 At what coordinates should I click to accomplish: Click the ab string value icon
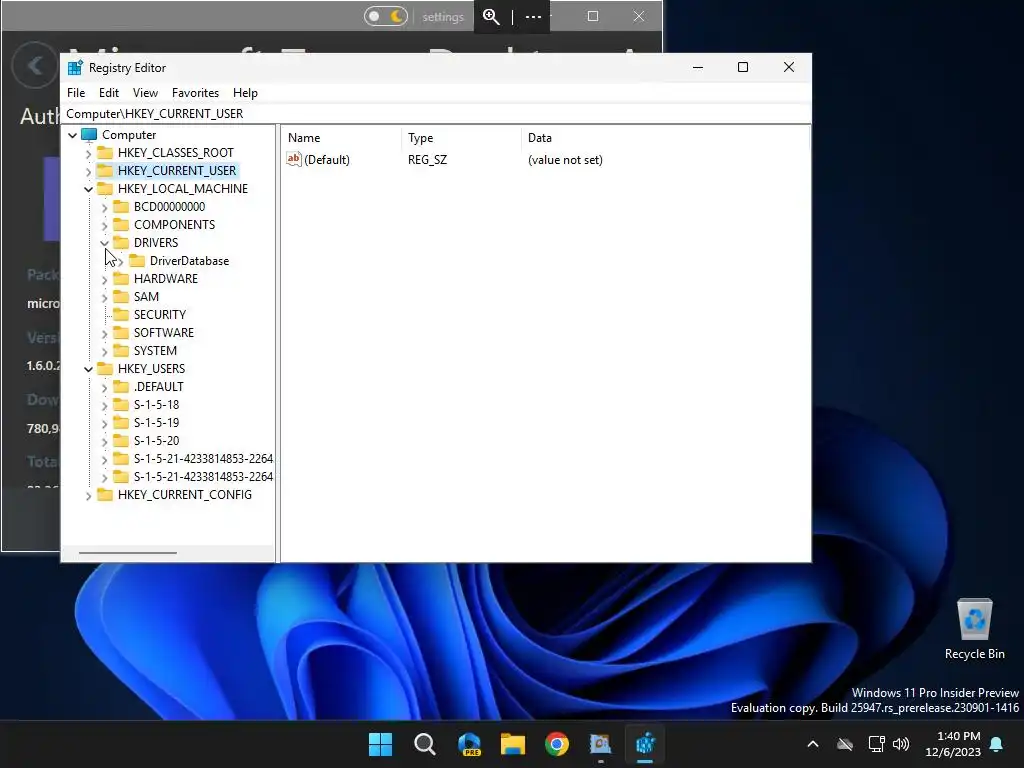pos(294,159)
